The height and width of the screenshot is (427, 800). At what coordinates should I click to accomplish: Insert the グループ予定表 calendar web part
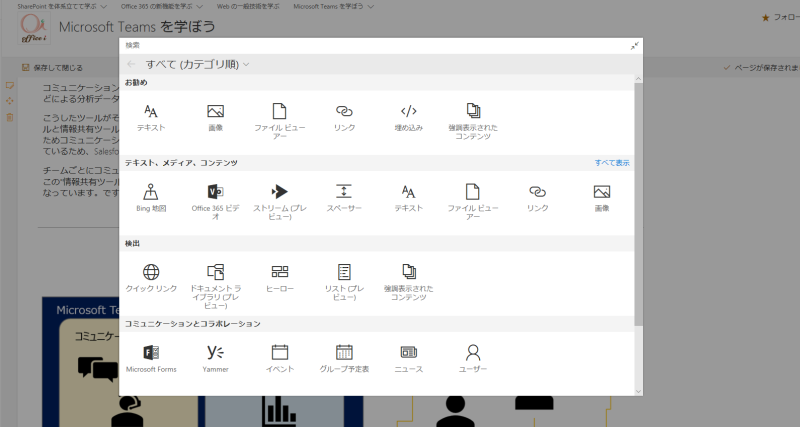click(344, 359)
